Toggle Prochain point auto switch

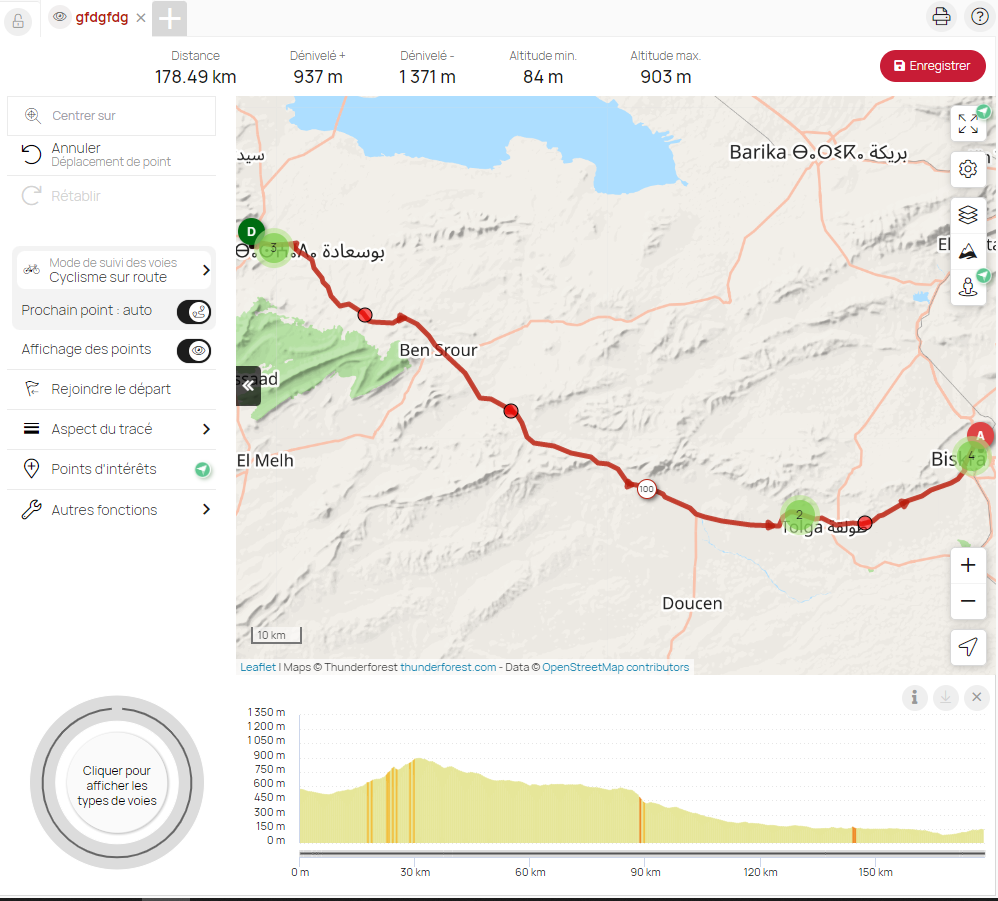(193, 311)
